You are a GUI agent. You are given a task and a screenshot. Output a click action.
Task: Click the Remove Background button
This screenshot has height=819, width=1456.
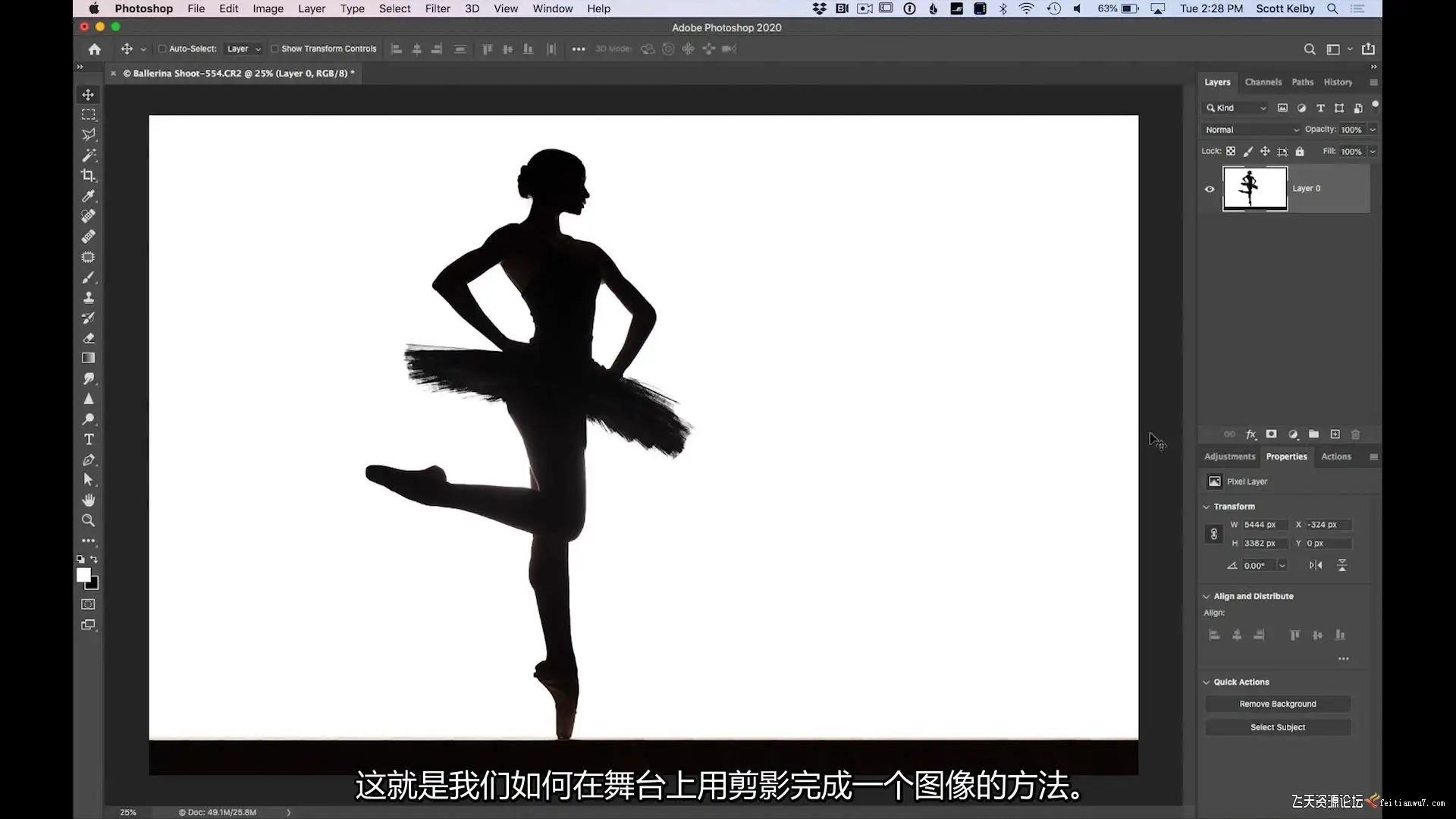[x=1277, y=704]
